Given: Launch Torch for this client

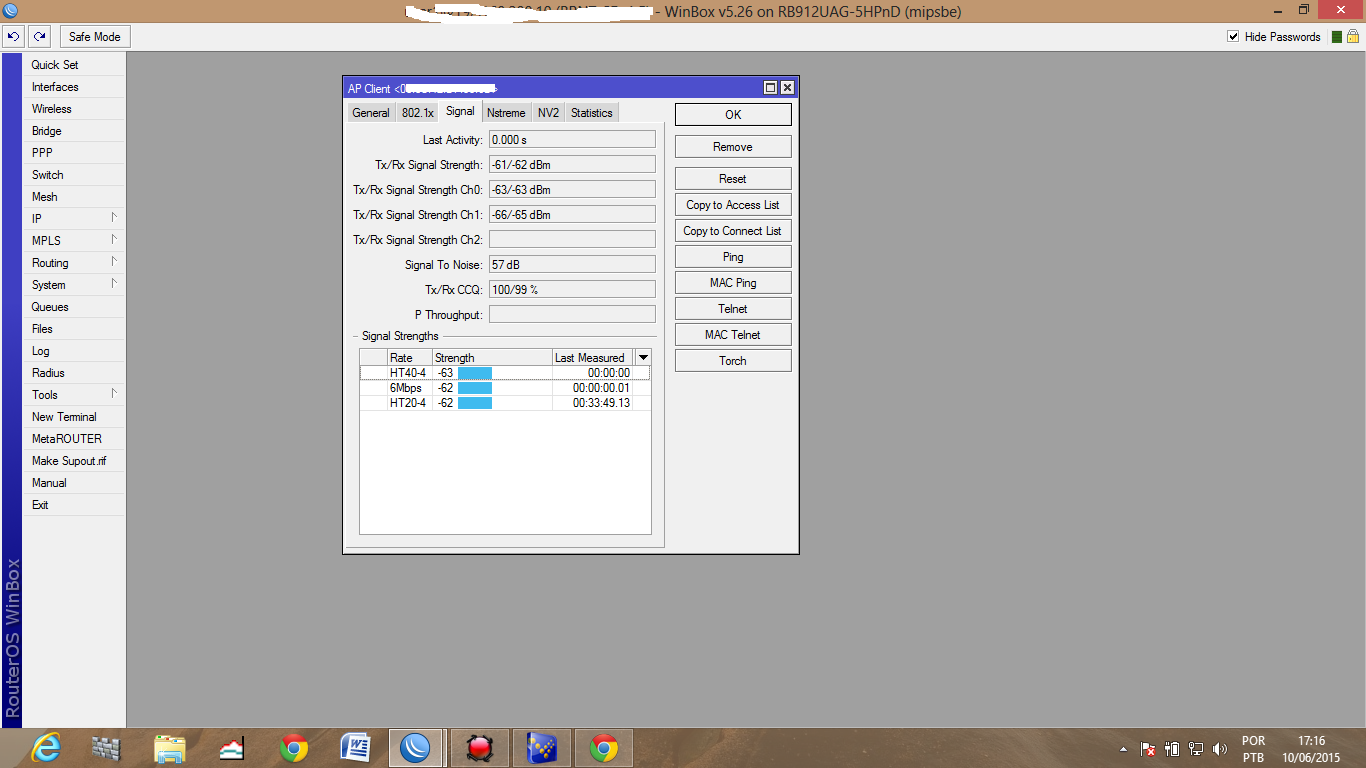Looking at the screenshot, I should (733, 361).
